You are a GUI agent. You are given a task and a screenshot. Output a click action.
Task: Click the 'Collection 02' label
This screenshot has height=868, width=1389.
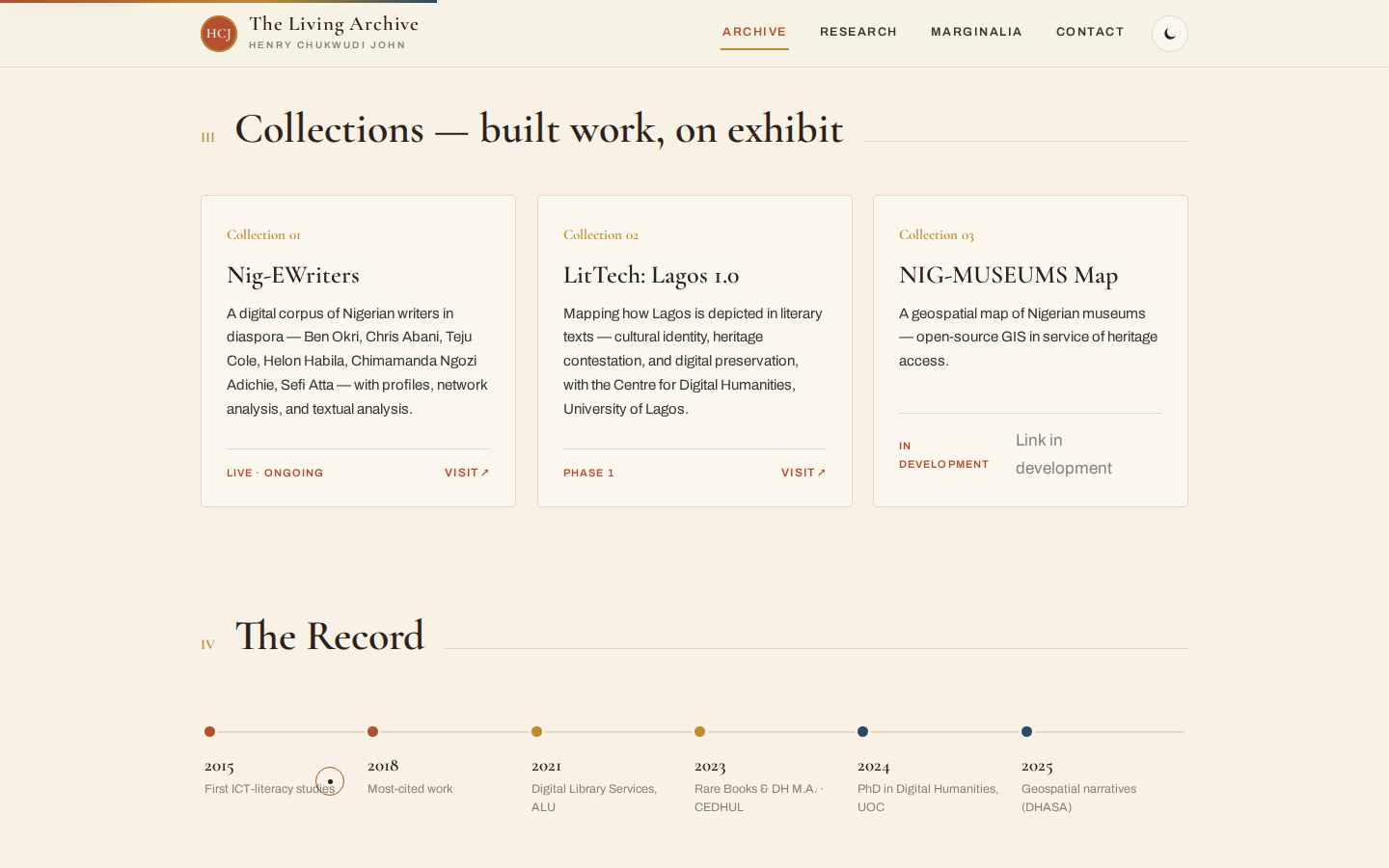click(601, 234)
